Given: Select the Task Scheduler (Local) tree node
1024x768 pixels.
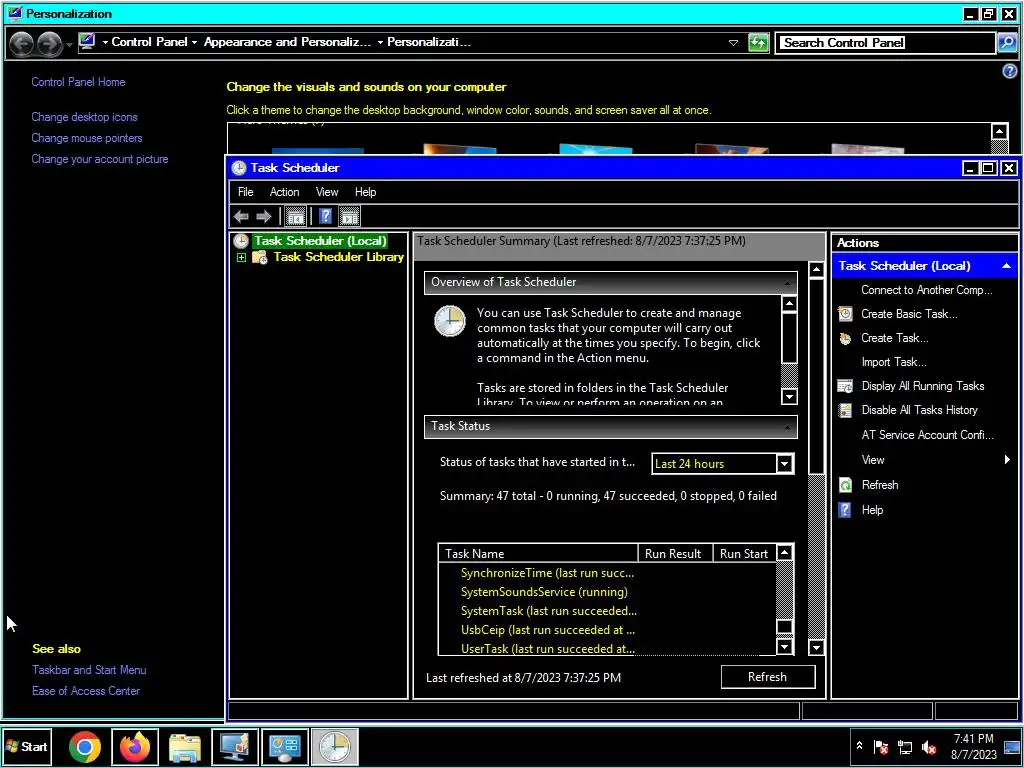Looking at the screenshot, I should pos(320,241).
